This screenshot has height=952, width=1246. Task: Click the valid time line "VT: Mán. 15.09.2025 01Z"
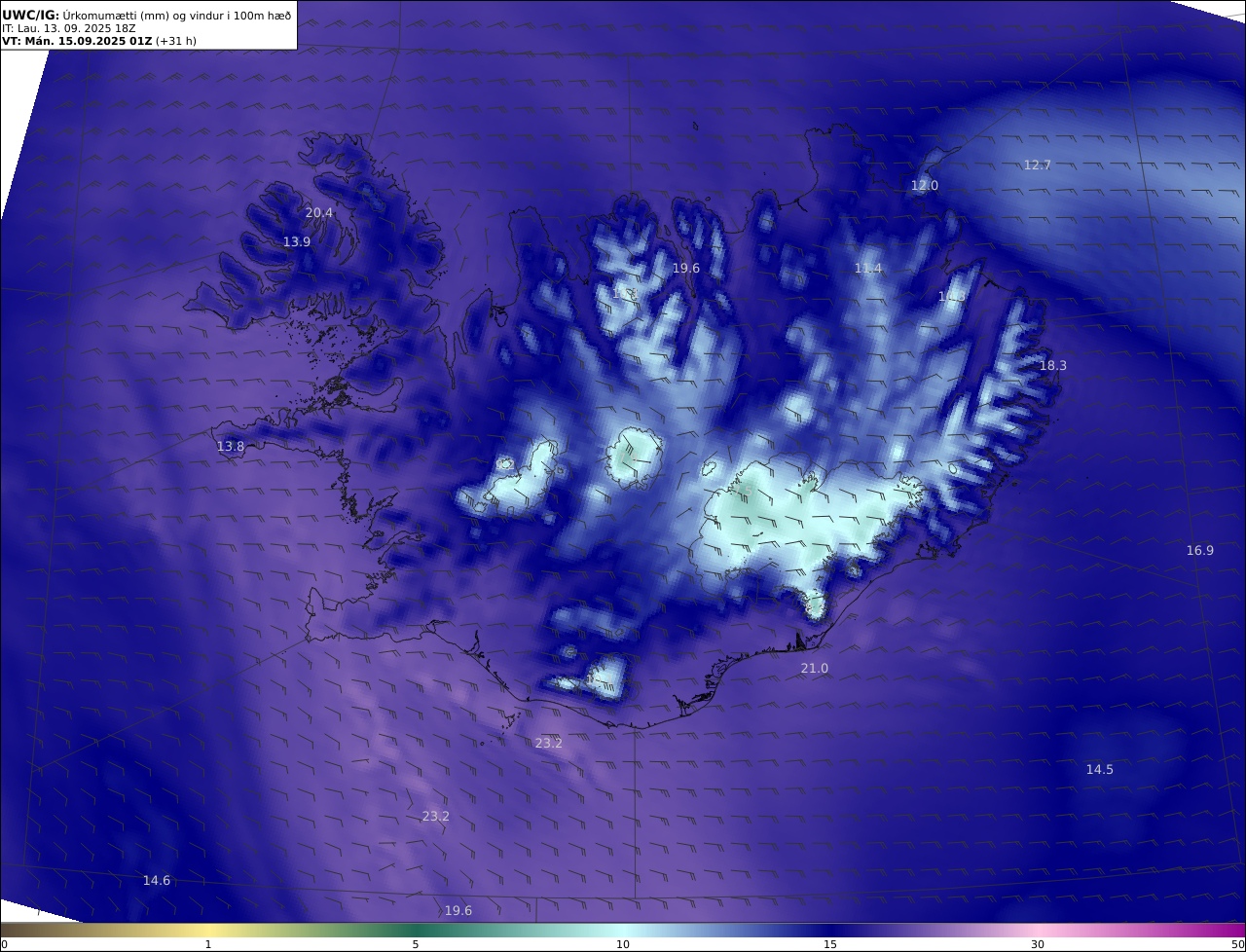[77, 41]
